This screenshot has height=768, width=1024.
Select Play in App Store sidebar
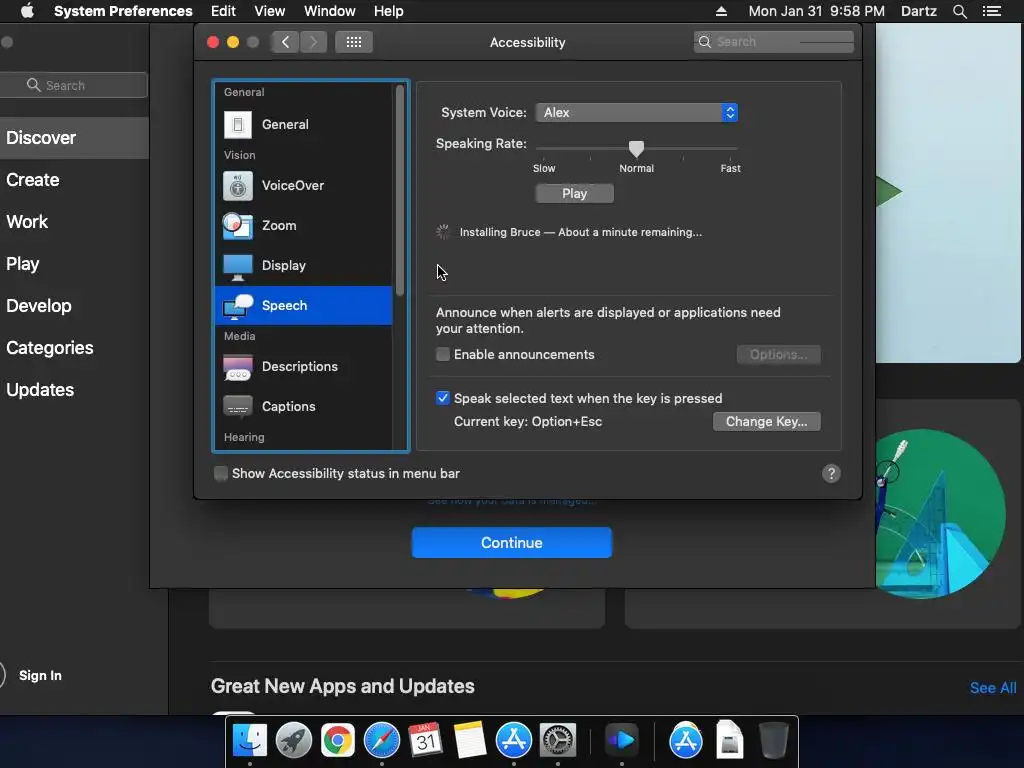coord(74,264)
